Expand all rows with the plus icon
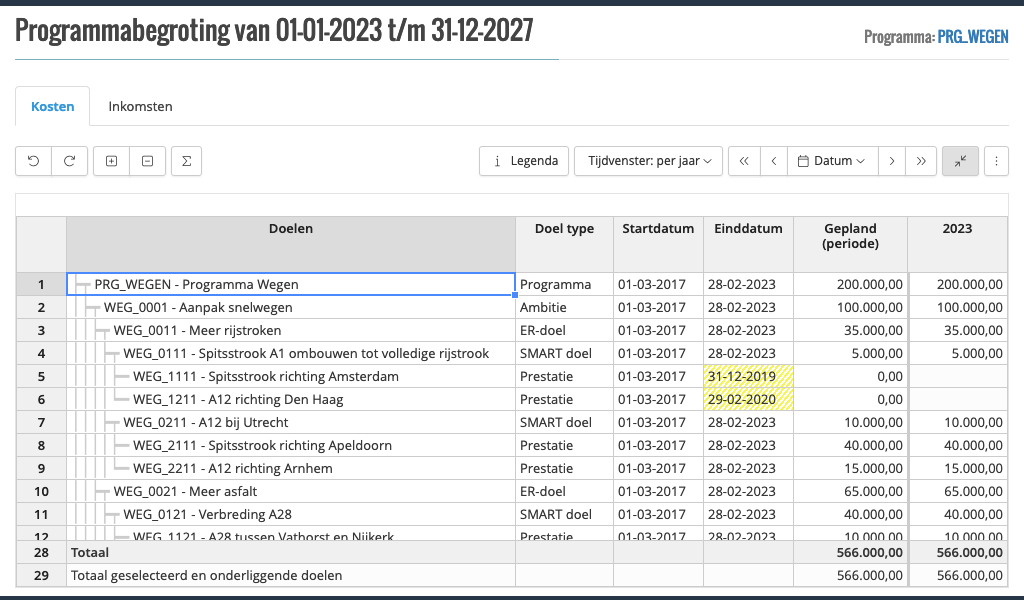 click(111, 161)
